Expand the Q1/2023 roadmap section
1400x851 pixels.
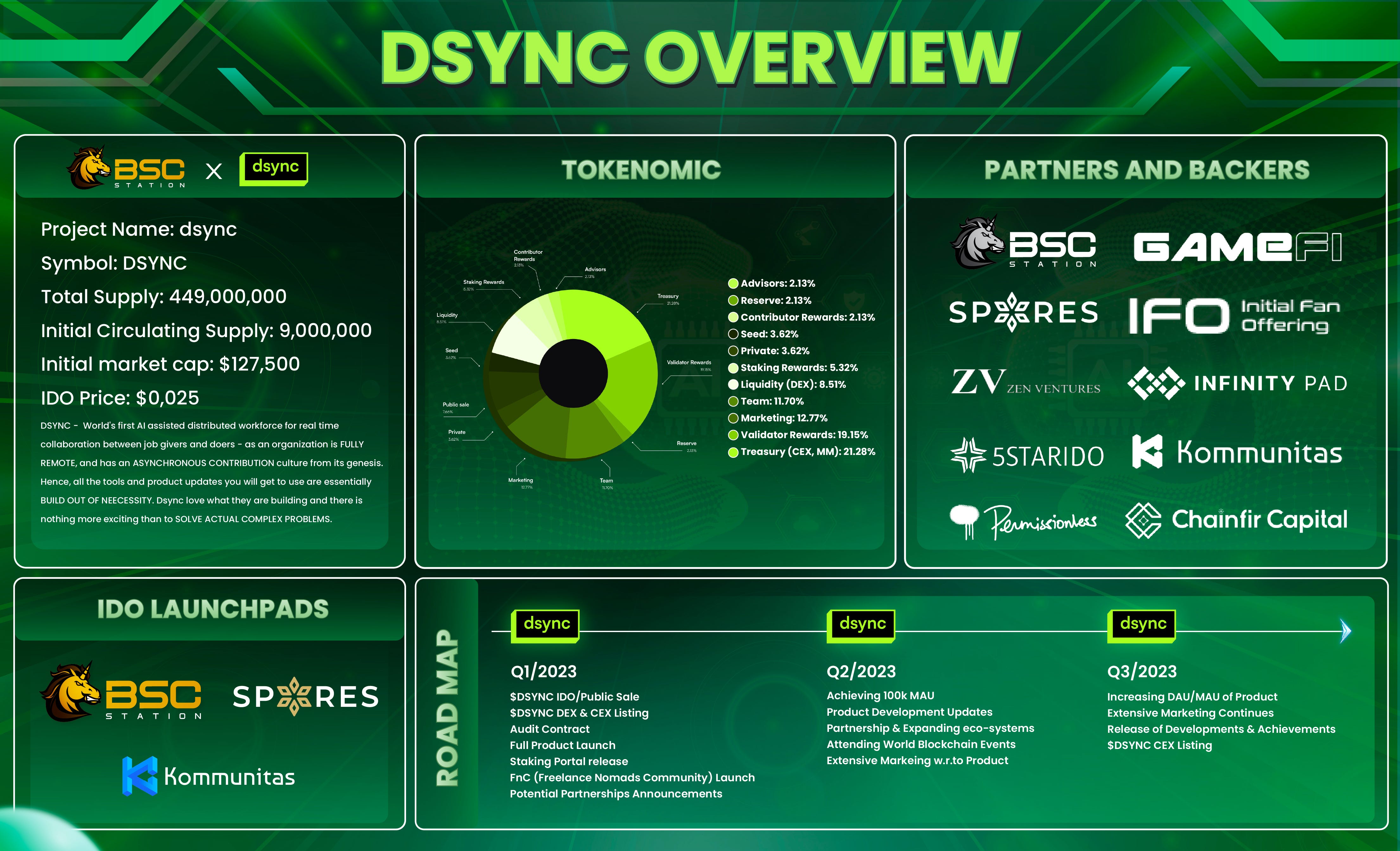(x=544, y=671)
